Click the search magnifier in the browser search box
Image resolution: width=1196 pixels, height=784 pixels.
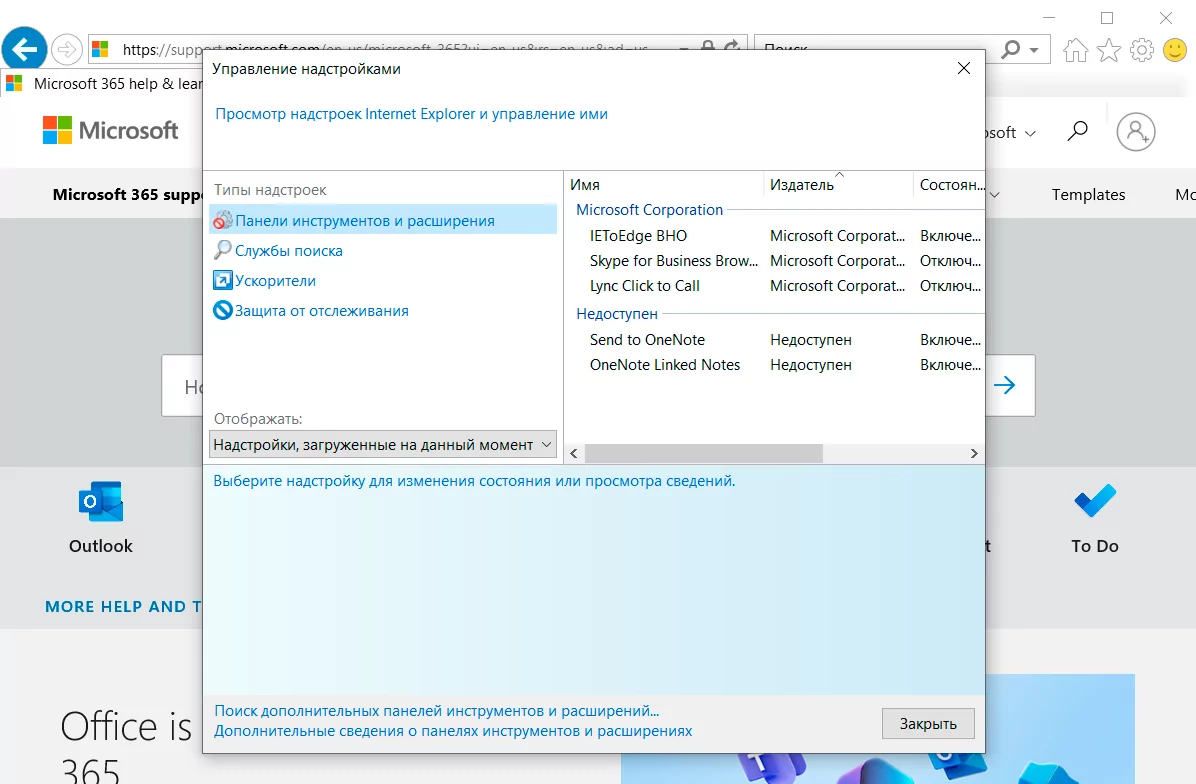[1011, 50]
